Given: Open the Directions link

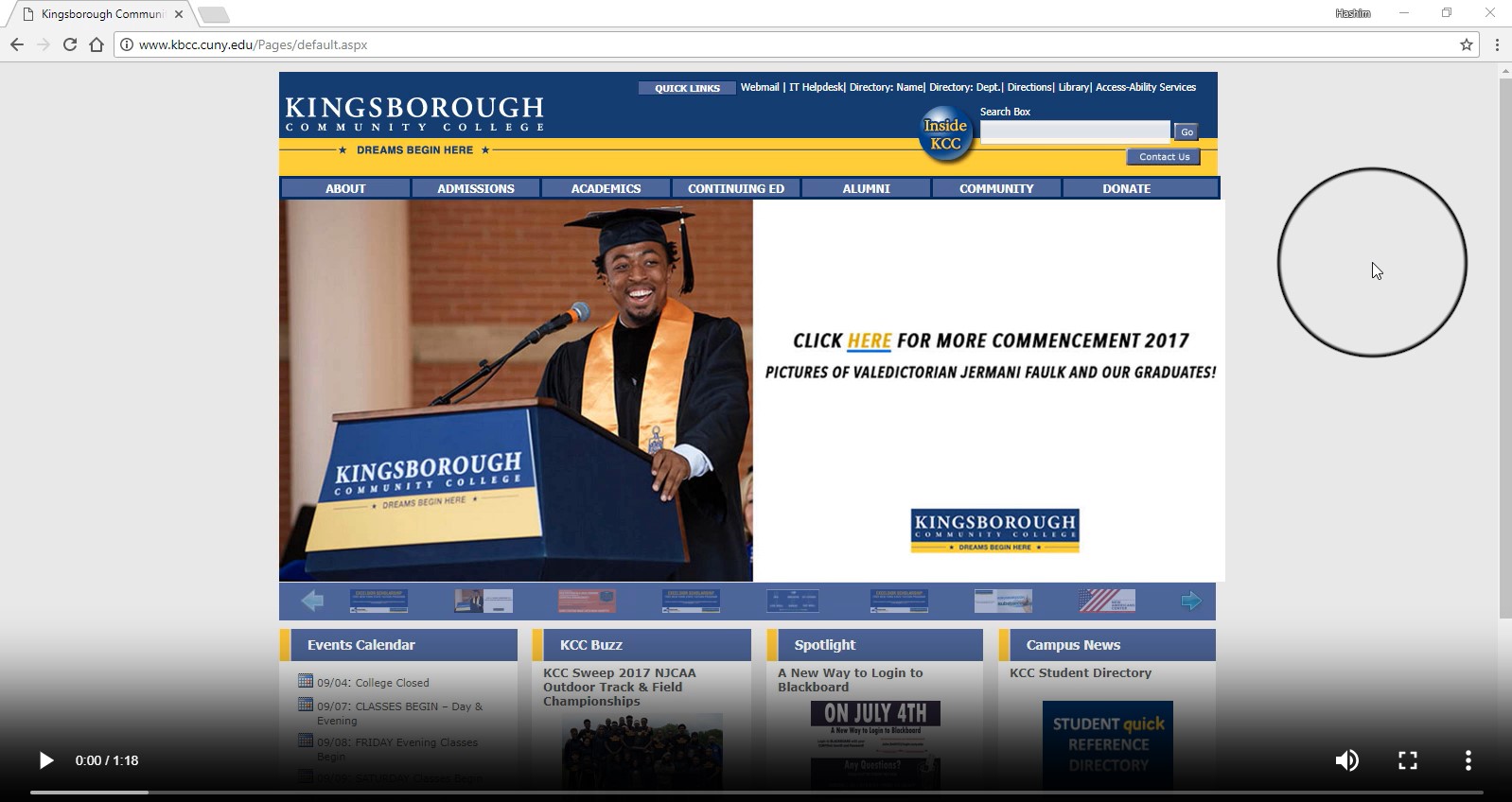Looking at the screenshot, I should tap(1029, 87).
